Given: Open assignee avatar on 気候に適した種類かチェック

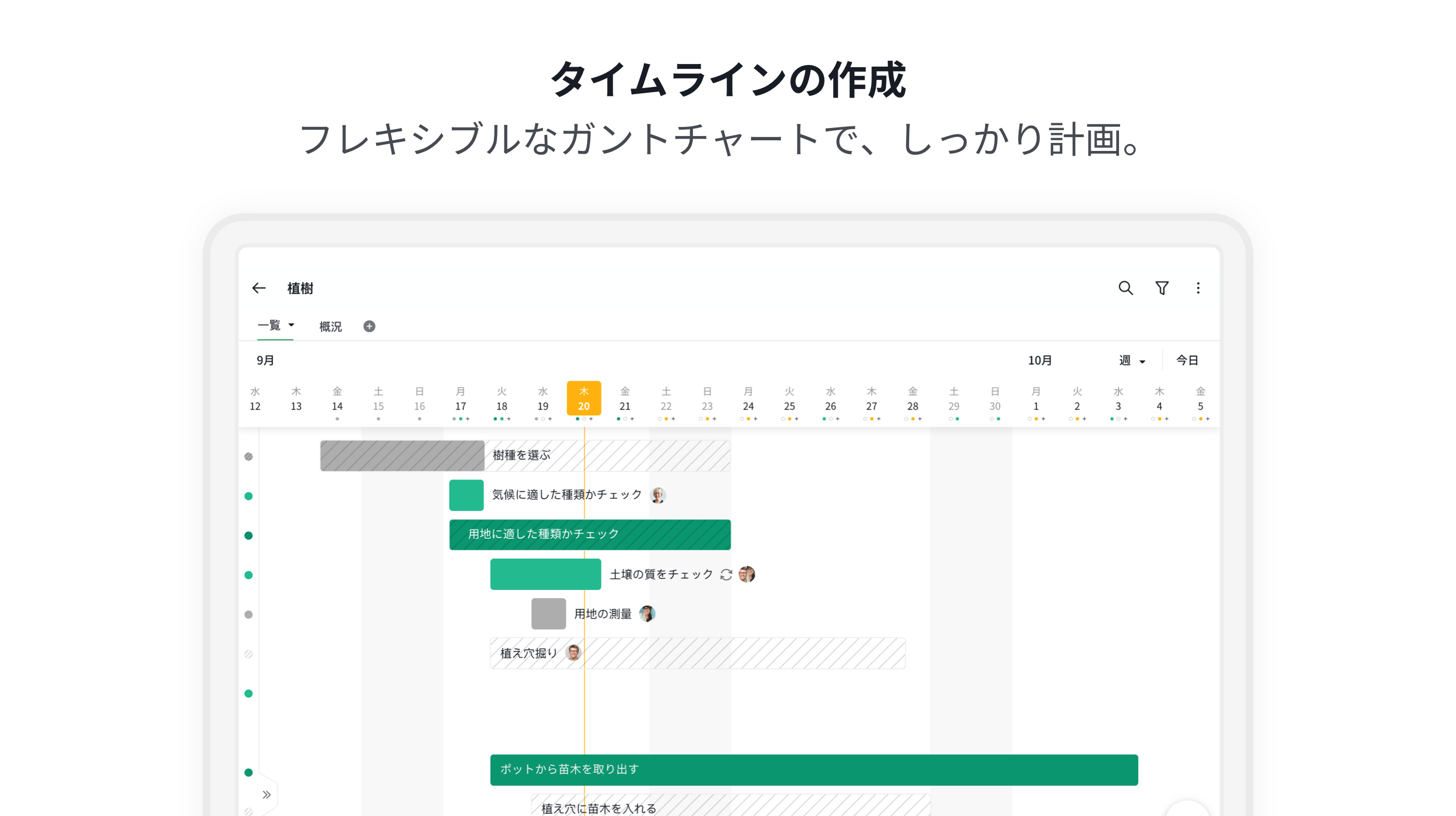Looking at the screenshot, I should pyautogui.click(x=658, y=495).
